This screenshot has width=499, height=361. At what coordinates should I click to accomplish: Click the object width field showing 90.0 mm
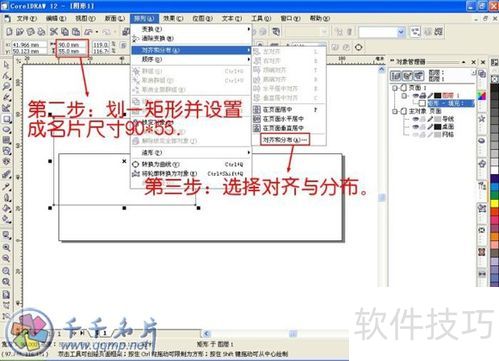coord(73,44)
